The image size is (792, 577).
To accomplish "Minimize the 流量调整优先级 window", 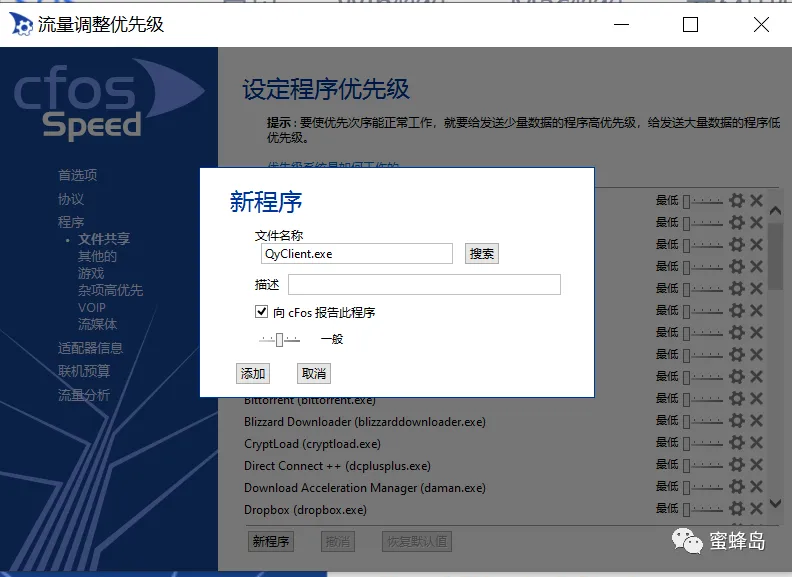I will (x=621, y=24).
